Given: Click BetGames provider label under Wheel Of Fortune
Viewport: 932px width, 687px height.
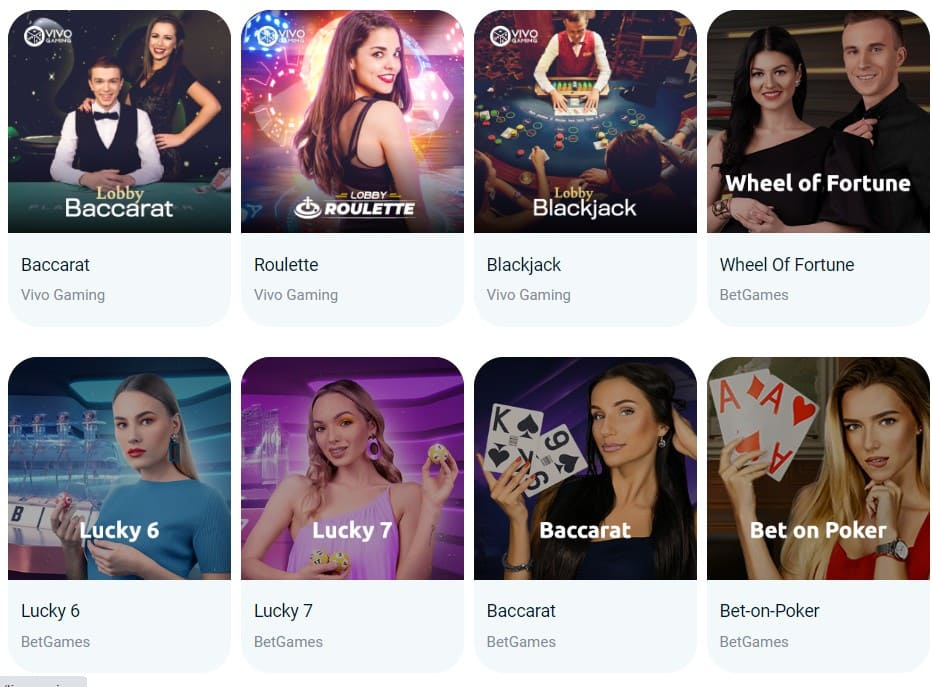Looking at the screenshot, I should pos(754,295).
